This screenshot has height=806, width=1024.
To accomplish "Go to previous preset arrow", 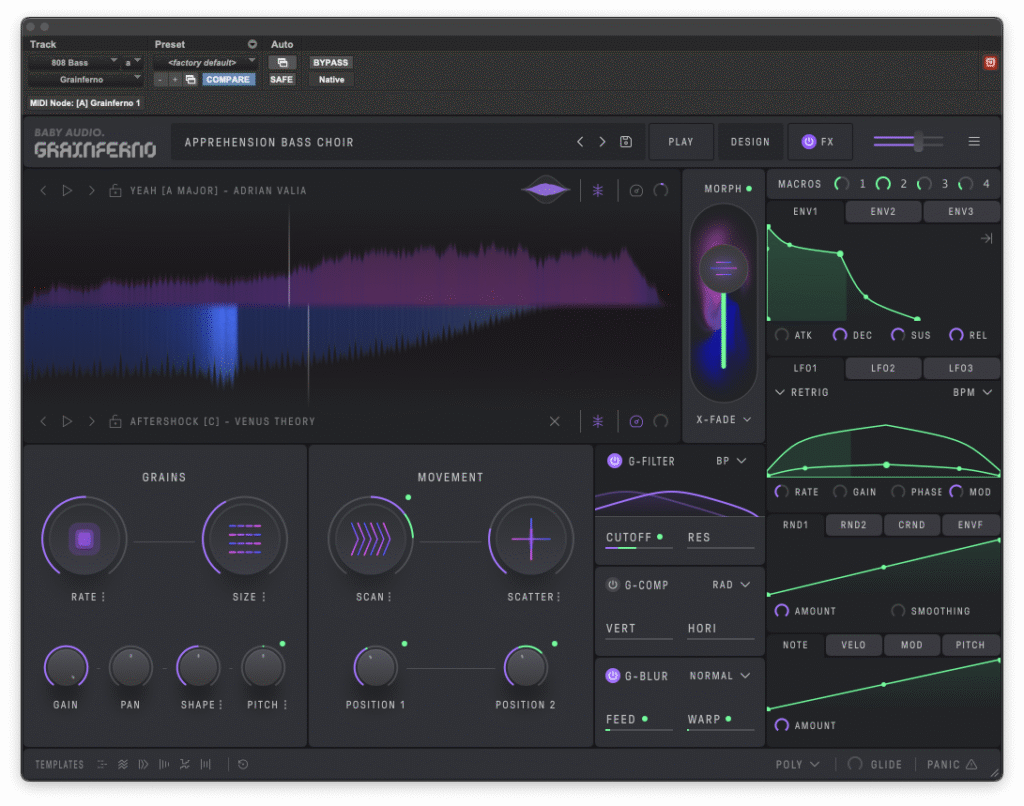I will click(579, 142).
